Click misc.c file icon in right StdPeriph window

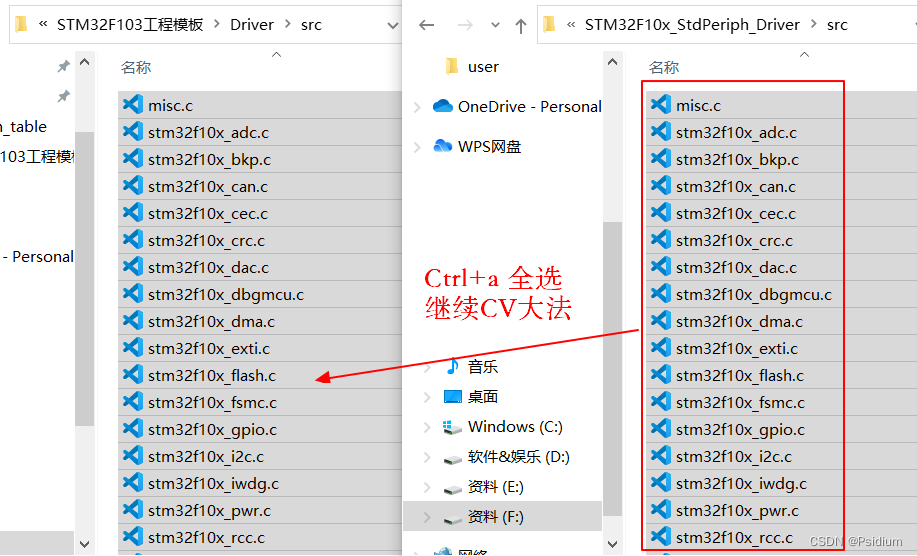661,105
